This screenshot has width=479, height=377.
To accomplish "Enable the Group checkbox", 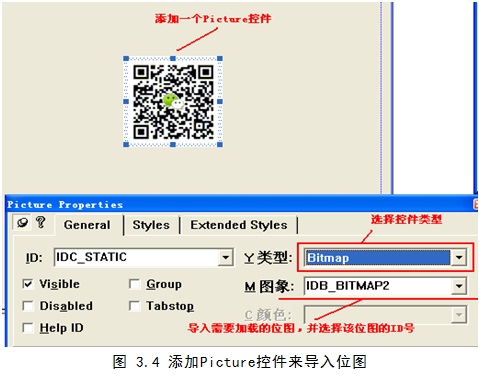I will (135, 284).
